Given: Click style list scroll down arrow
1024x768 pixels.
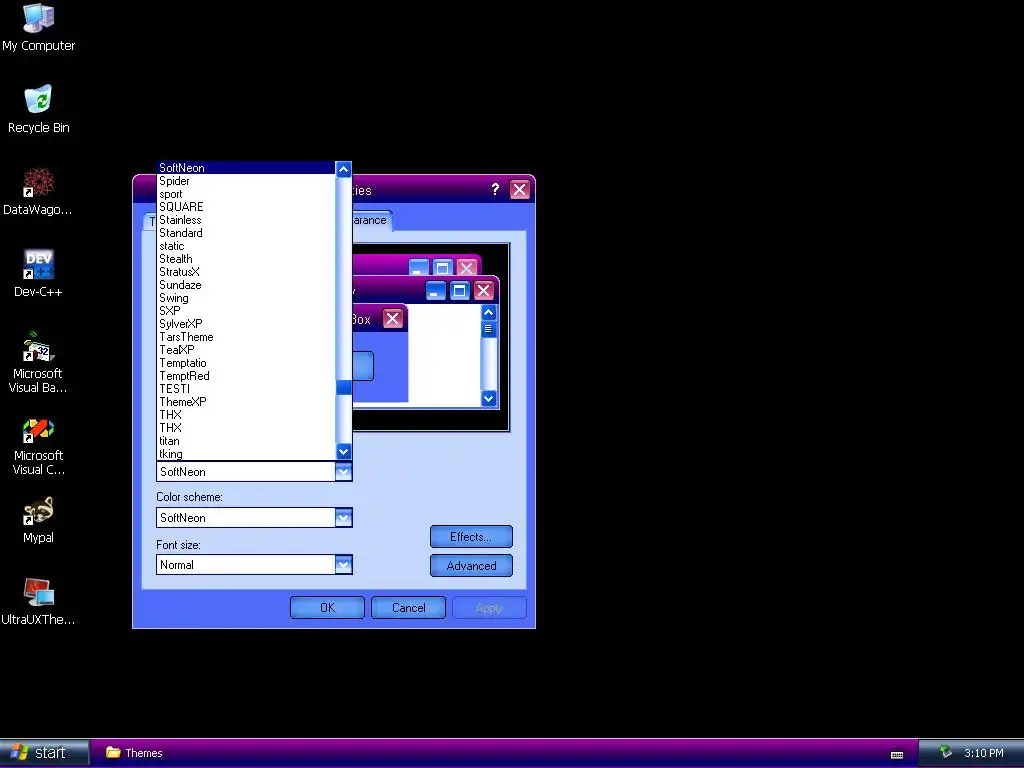Looking at the screenshot, I should pyautogui.click(x=344, y=452).
